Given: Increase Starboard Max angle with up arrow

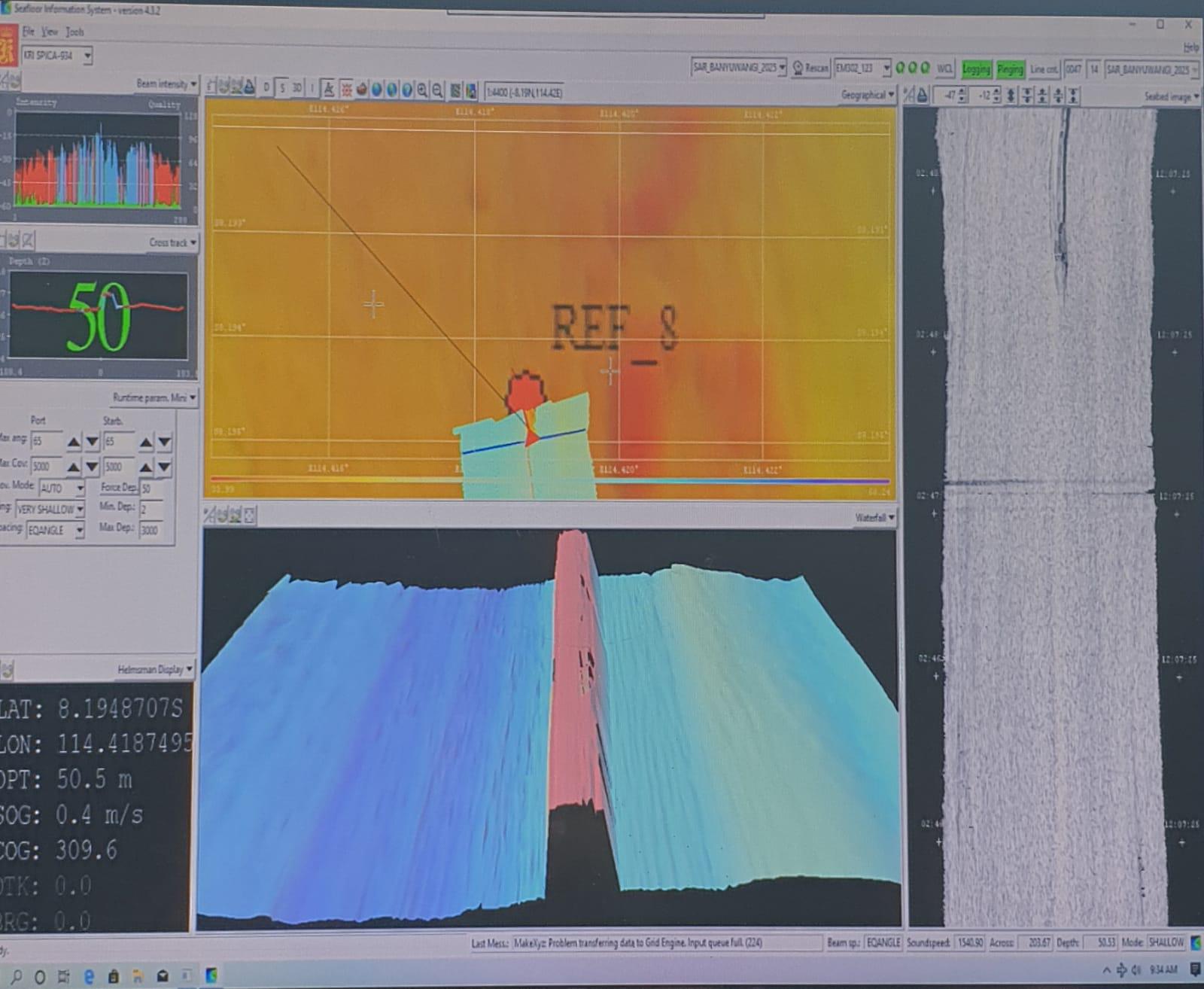Looking at the screenshot, I should coord(146,443).
